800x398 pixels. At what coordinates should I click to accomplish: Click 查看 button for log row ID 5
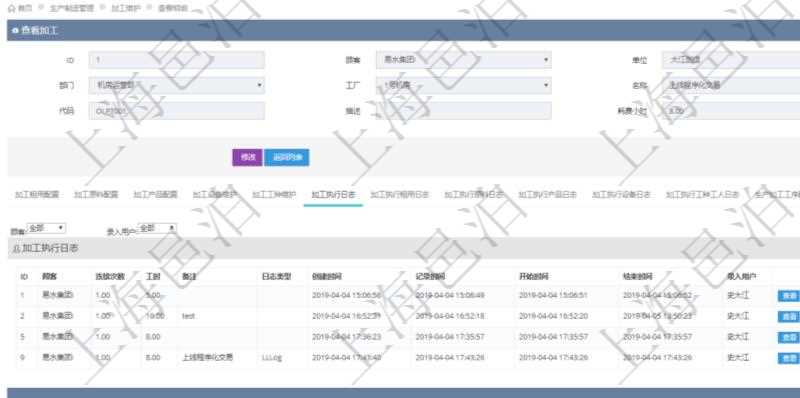[789, 337]
